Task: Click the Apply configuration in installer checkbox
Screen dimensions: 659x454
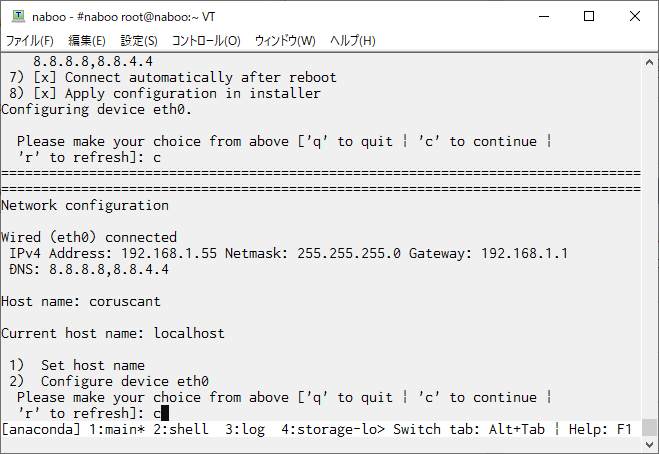Action: 44,93
